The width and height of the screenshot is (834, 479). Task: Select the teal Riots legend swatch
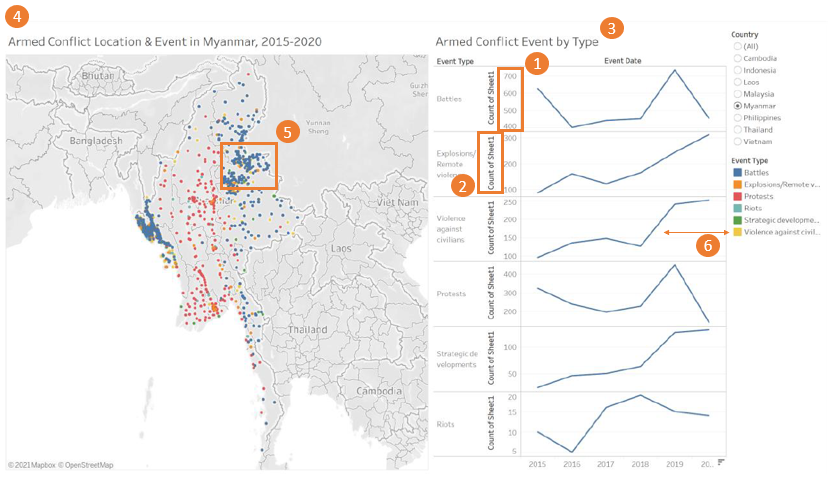[737, 208]
